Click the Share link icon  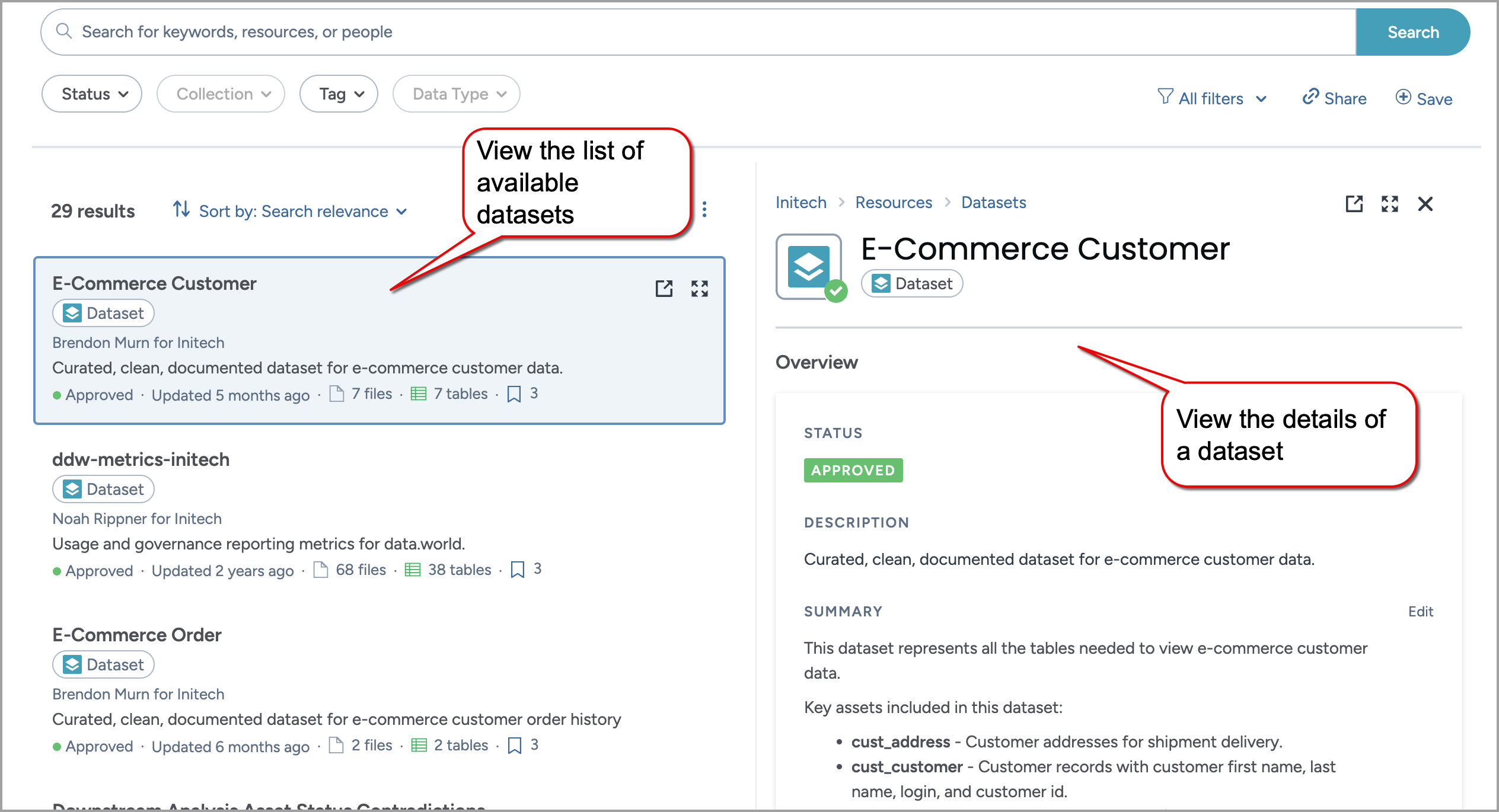[1310, 97]
